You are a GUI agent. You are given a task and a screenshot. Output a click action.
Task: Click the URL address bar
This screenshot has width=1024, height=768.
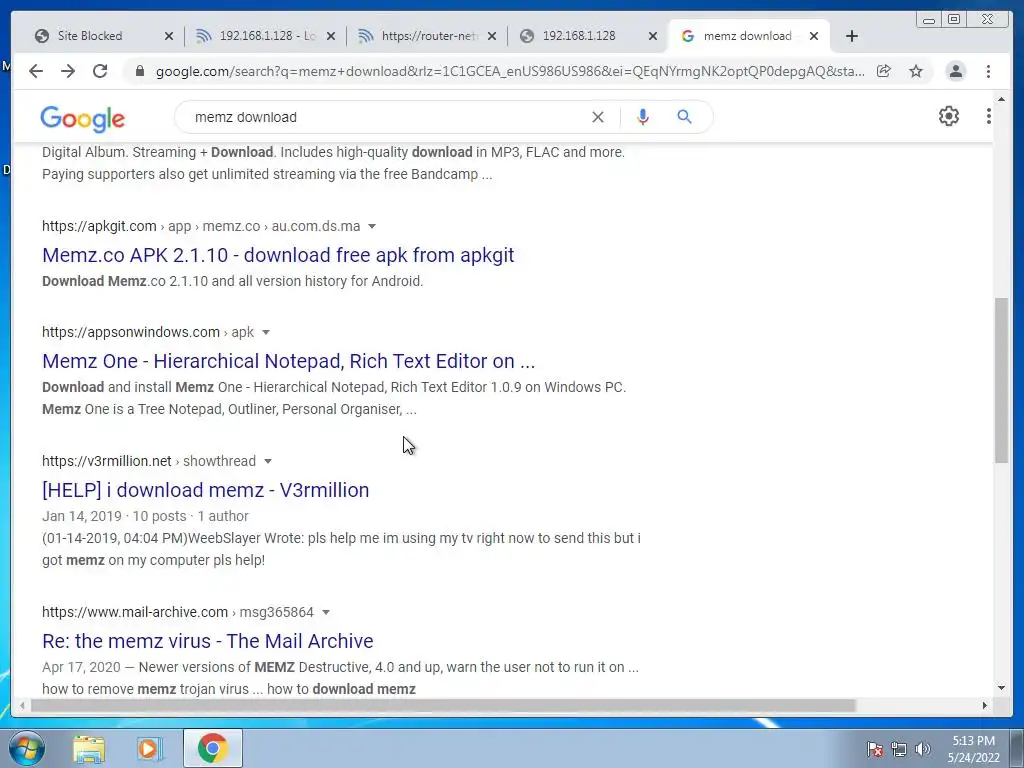click(509, 71)
